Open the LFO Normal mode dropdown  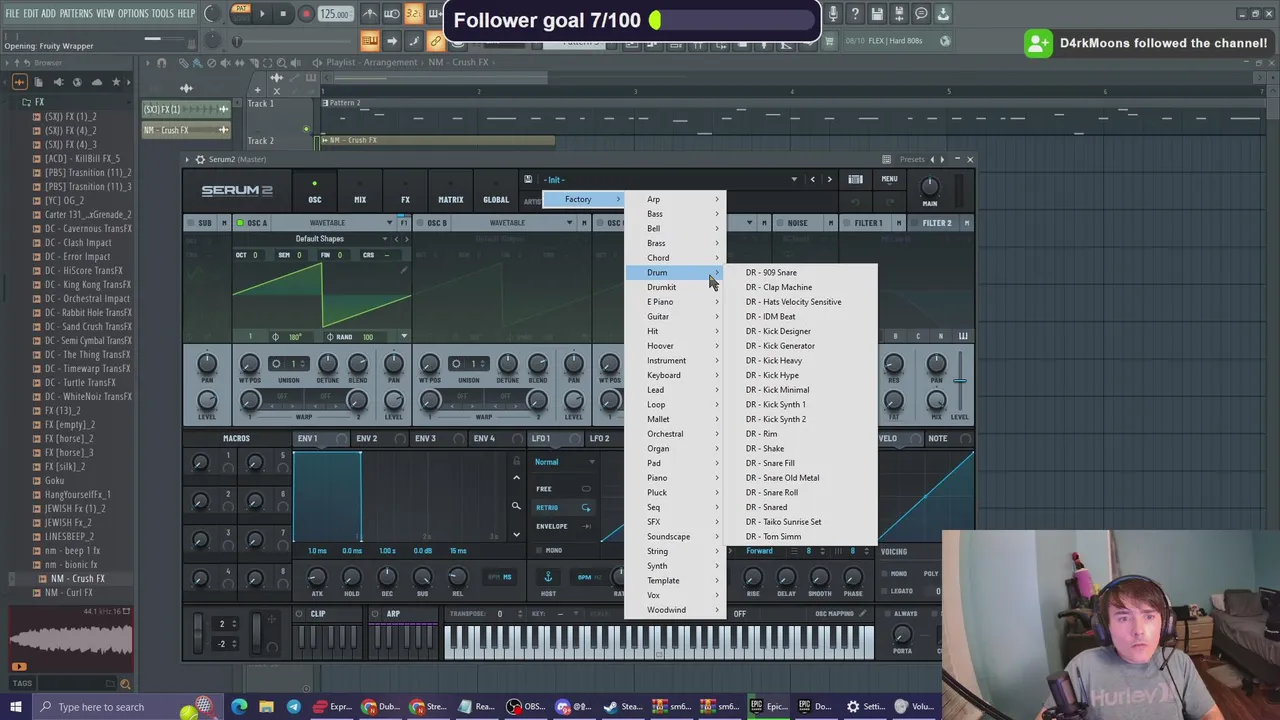click(564, 462)
